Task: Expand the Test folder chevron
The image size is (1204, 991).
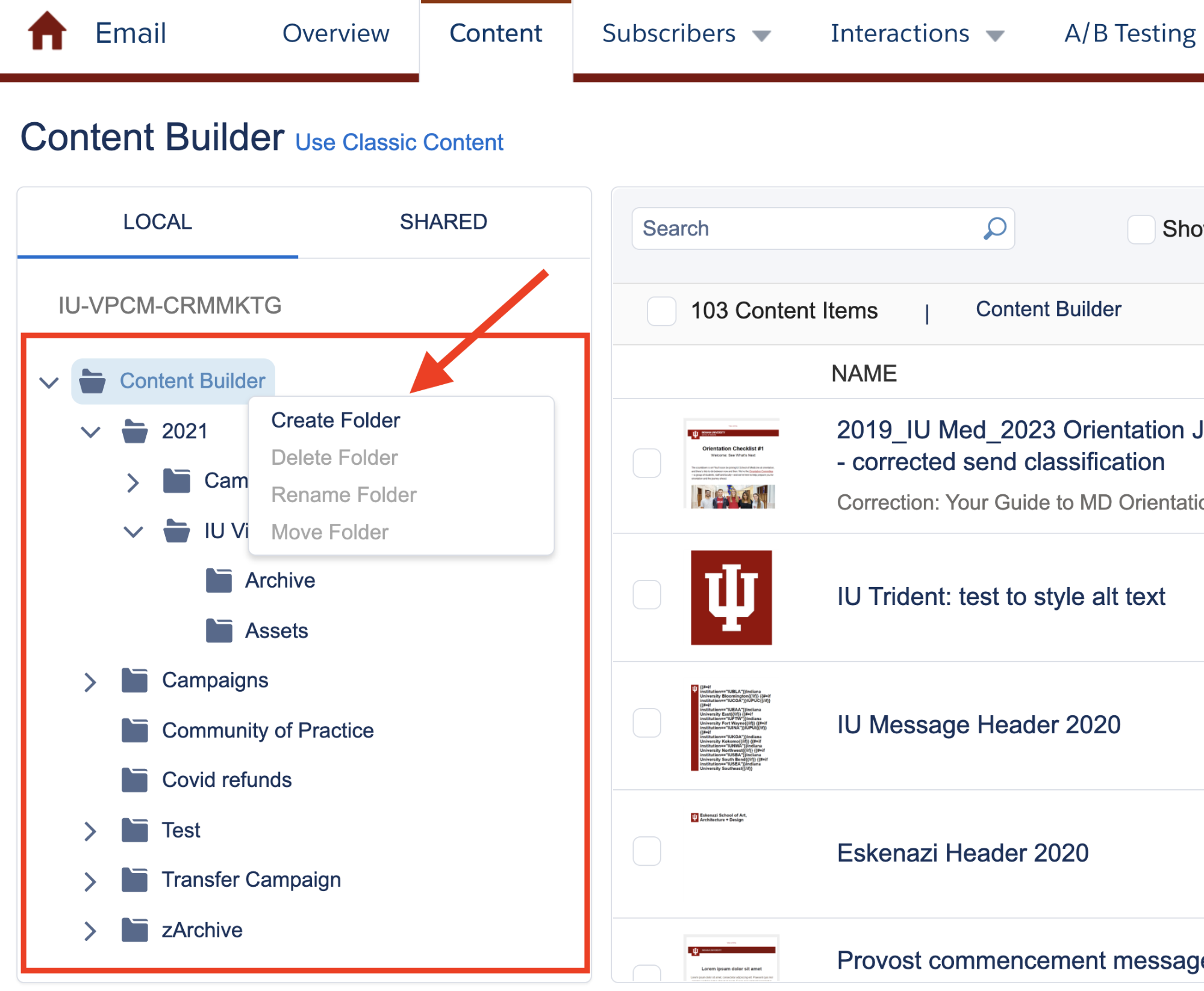Action: tap(90, 831)
